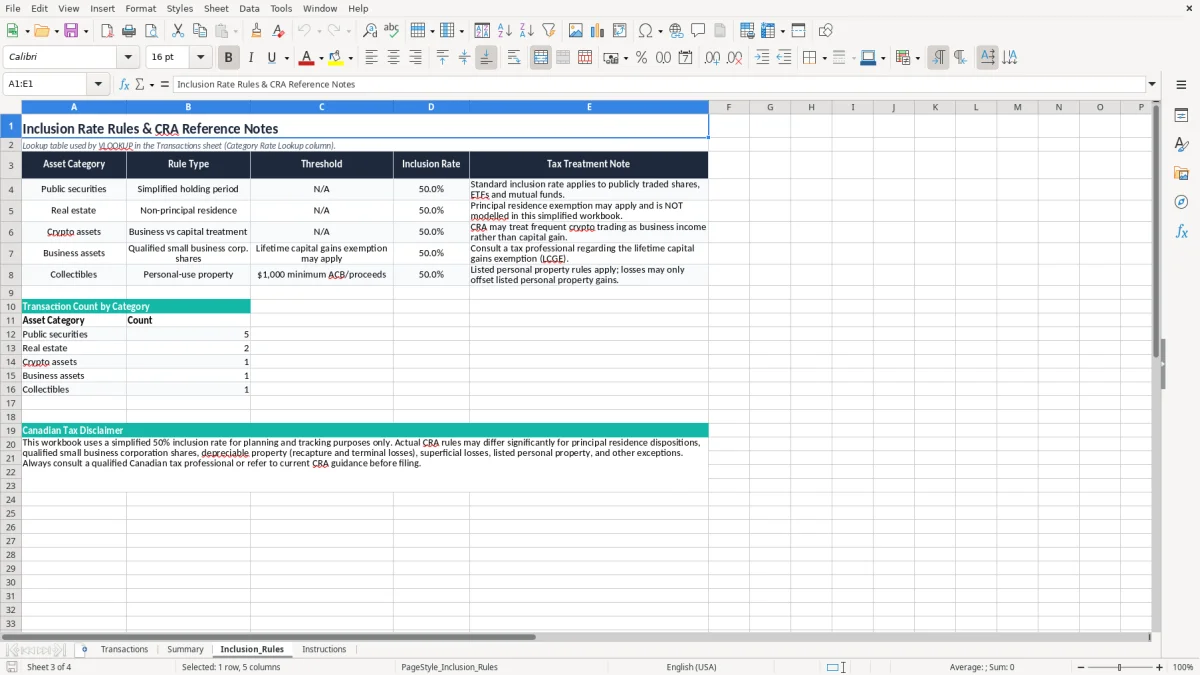Open the sidebar Properties deck

tap(1181, 116)
